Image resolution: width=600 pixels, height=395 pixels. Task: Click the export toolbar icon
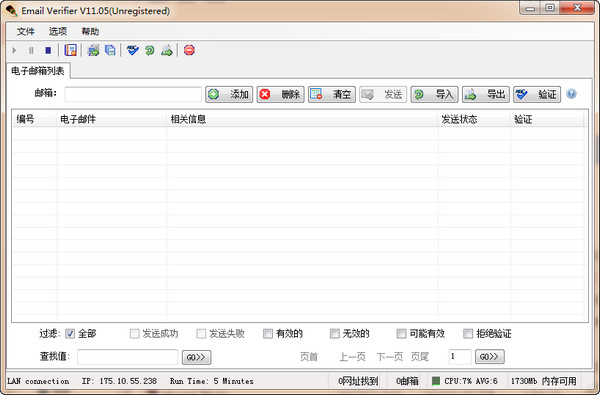point(167,50)
